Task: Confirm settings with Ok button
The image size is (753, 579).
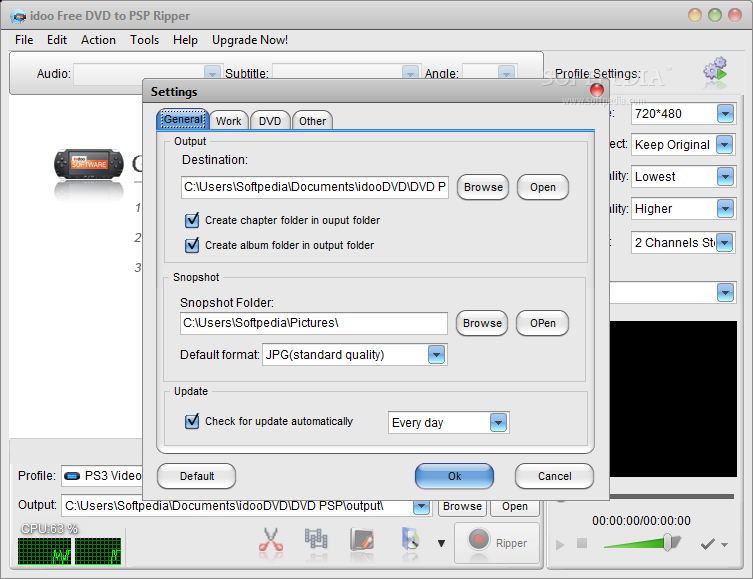Action: (x=454, y=476)
